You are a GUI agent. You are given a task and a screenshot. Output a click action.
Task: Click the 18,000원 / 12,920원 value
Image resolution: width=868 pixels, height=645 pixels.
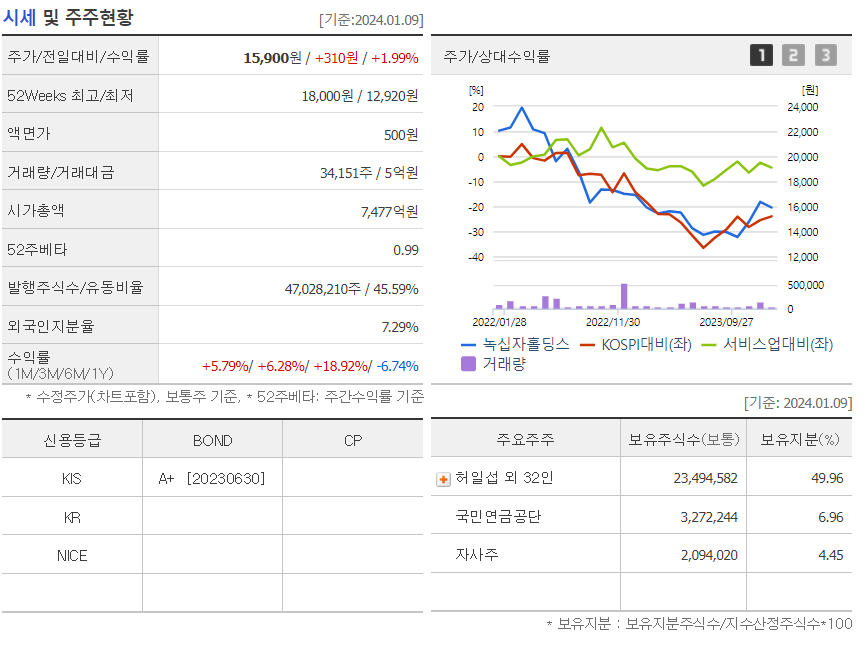360,96
